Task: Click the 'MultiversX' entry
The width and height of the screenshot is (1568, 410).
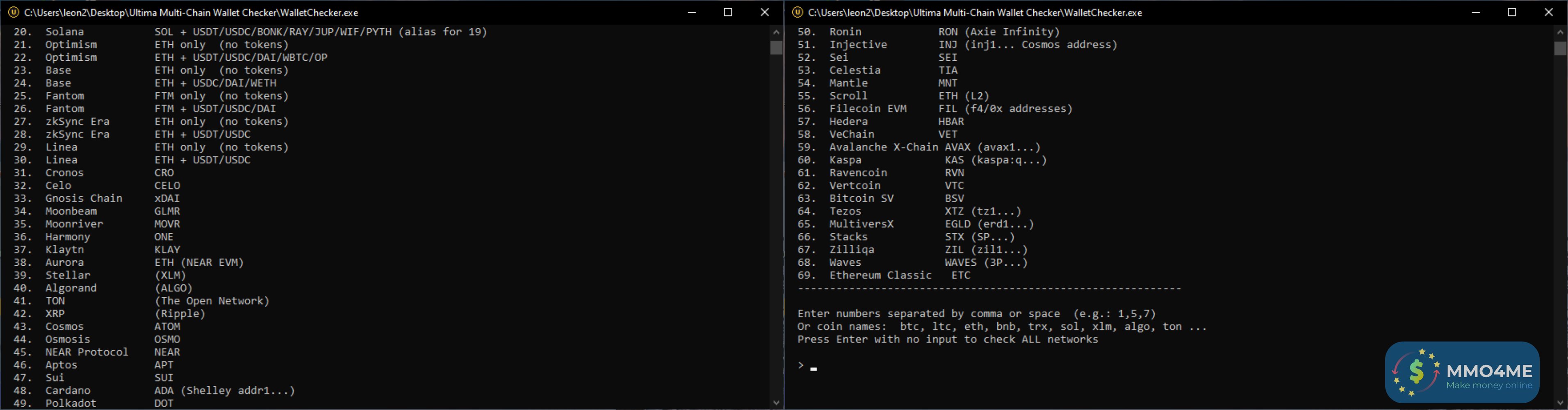Action: (862, 223)
